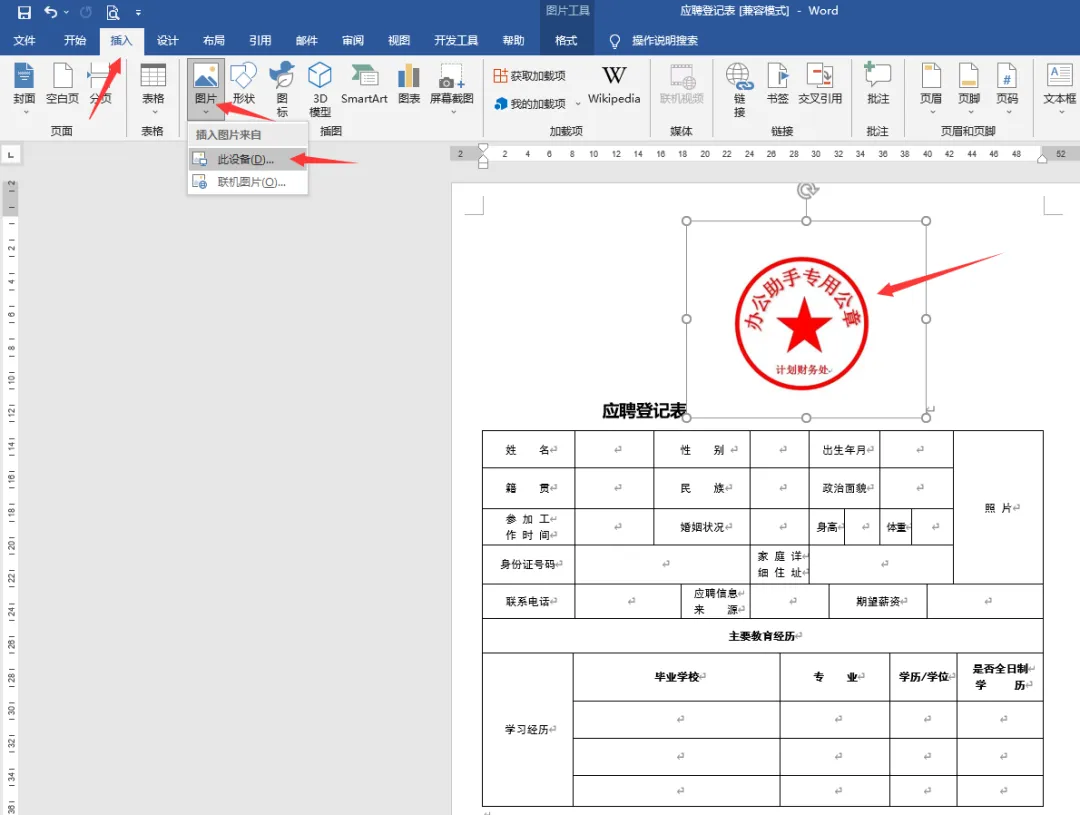Open the 表格 insert table dropdown
Viewport: 1080px width, 815px height.
pyautogui.click(x=153, y=87)
